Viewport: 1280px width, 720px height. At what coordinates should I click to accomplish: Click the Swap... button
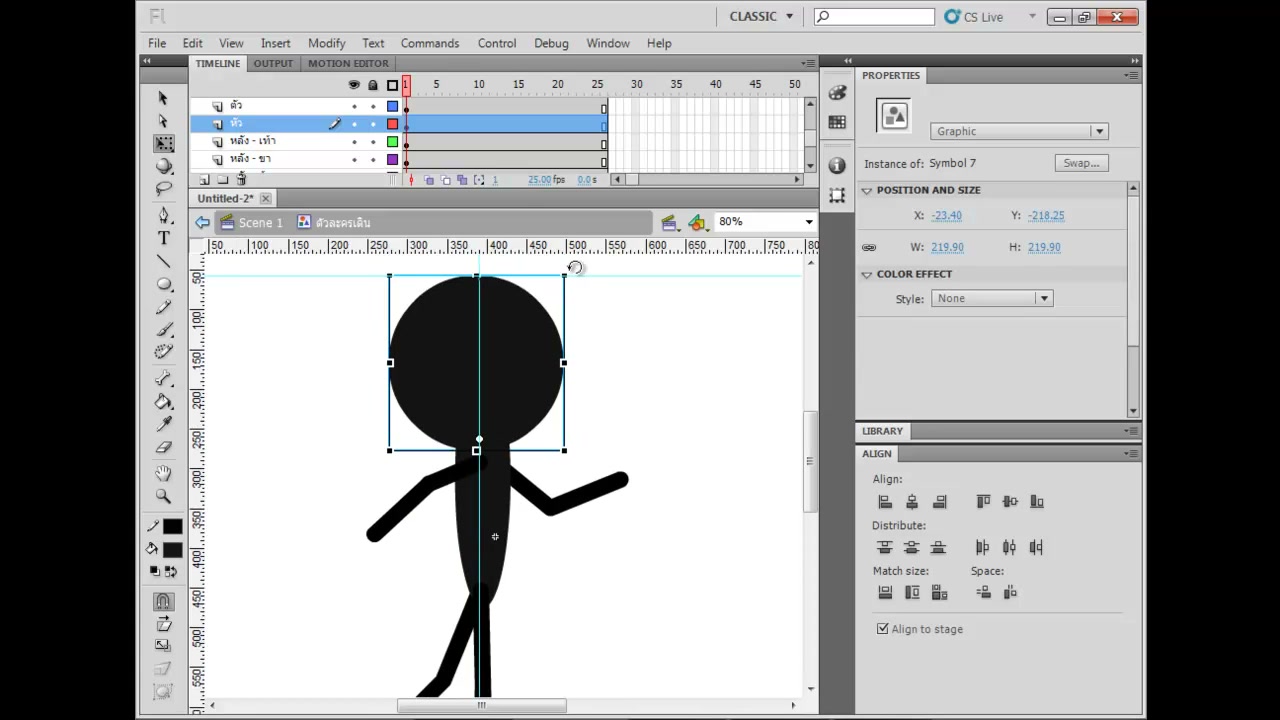(x=1081, y=163)
